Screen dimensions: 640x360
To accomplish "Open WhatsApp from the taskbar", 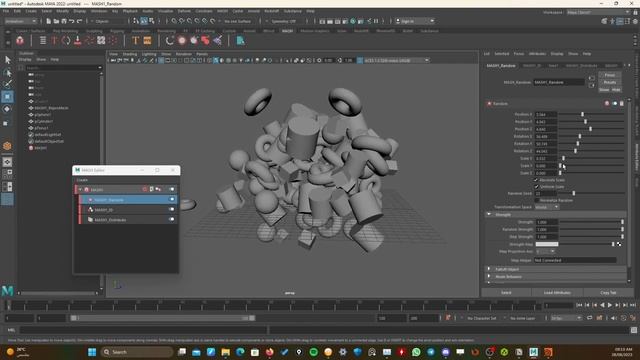I will click(x=416, y=352).
